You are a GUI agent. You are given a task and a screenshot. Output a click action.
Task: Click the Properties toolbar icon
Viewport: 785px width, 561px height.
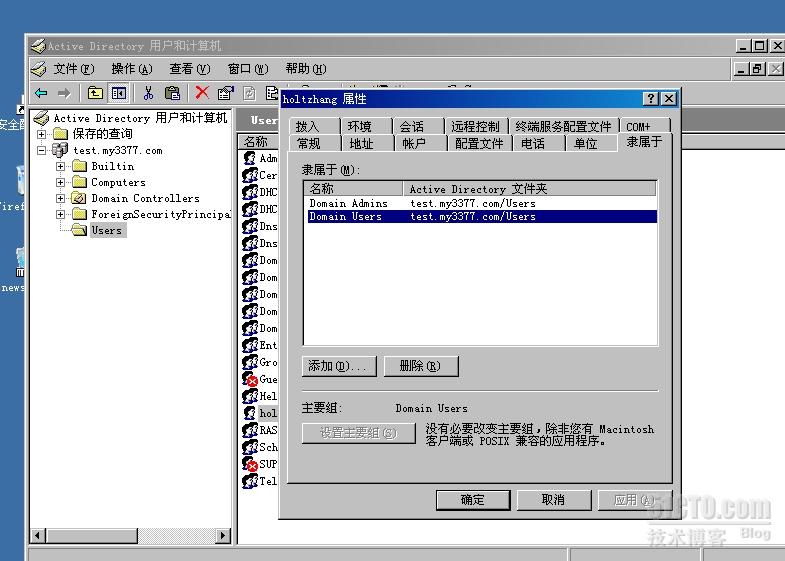click(x=226, y=93)
